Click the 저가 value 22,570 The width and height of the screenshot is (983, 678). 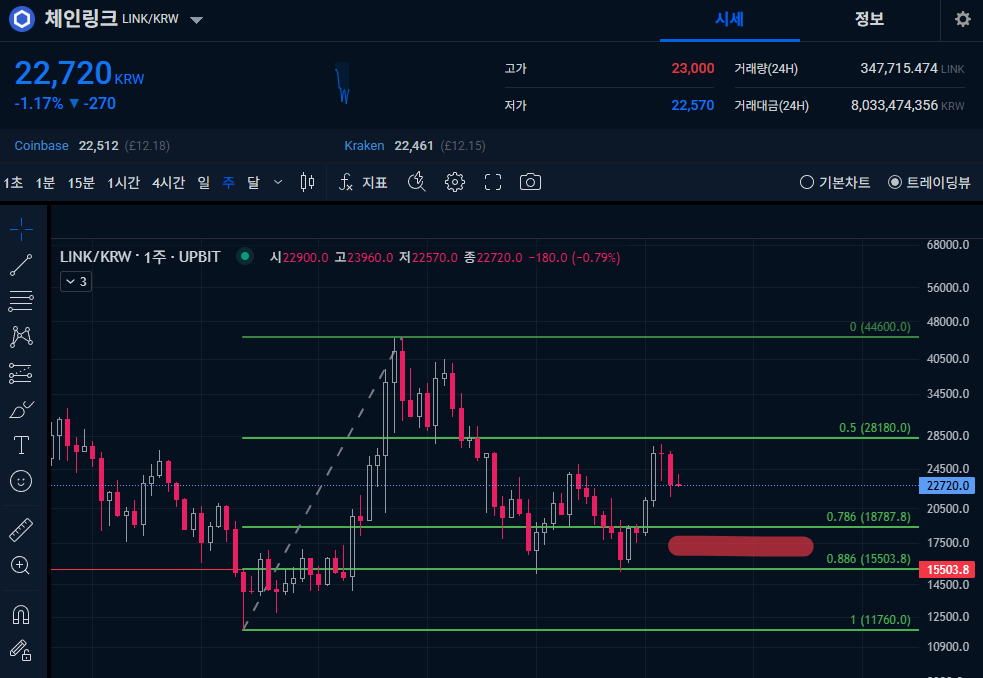pyautogui.click(x=693, y=105)
